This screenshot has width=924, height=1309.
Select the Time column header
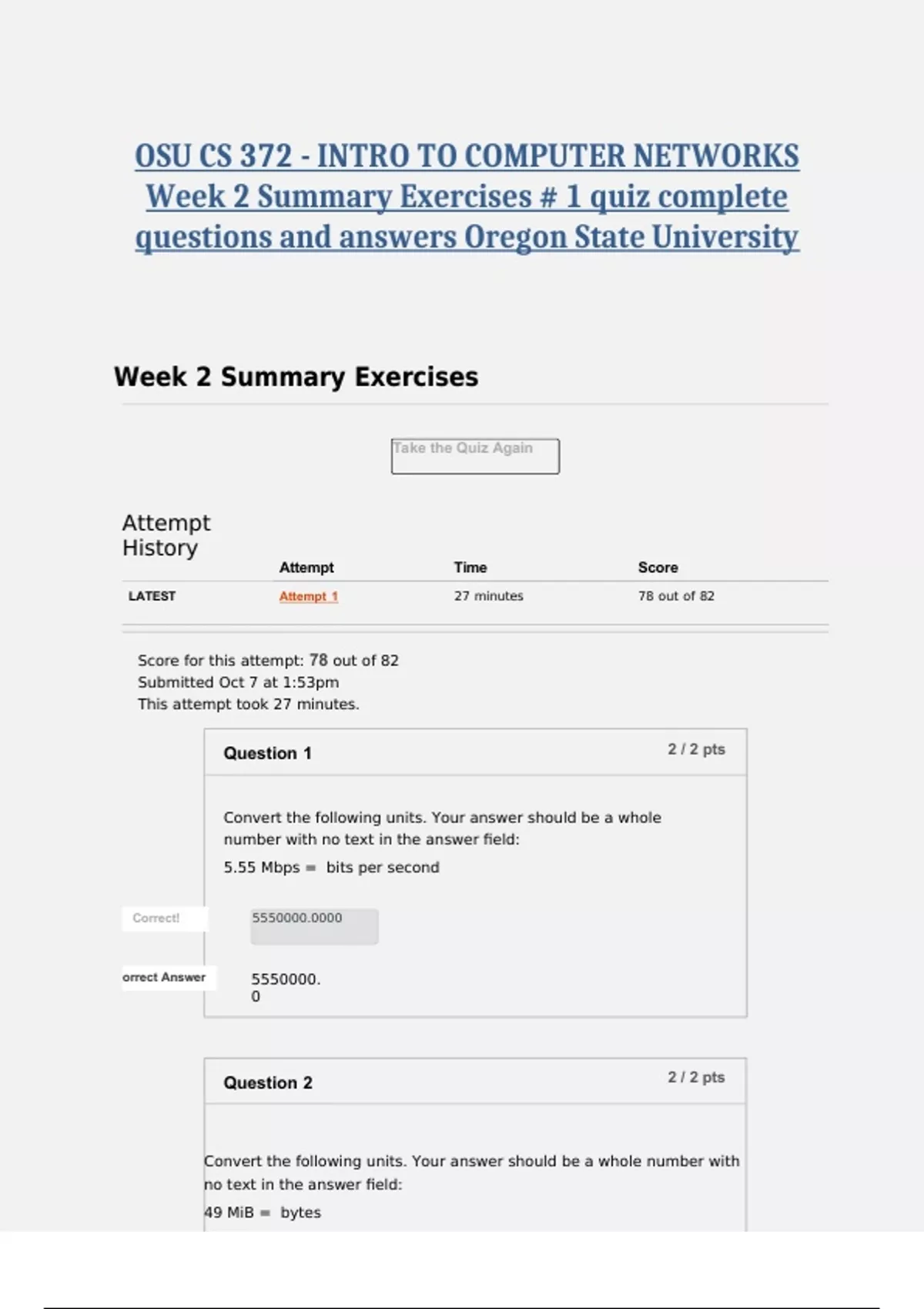click(470, 567)
